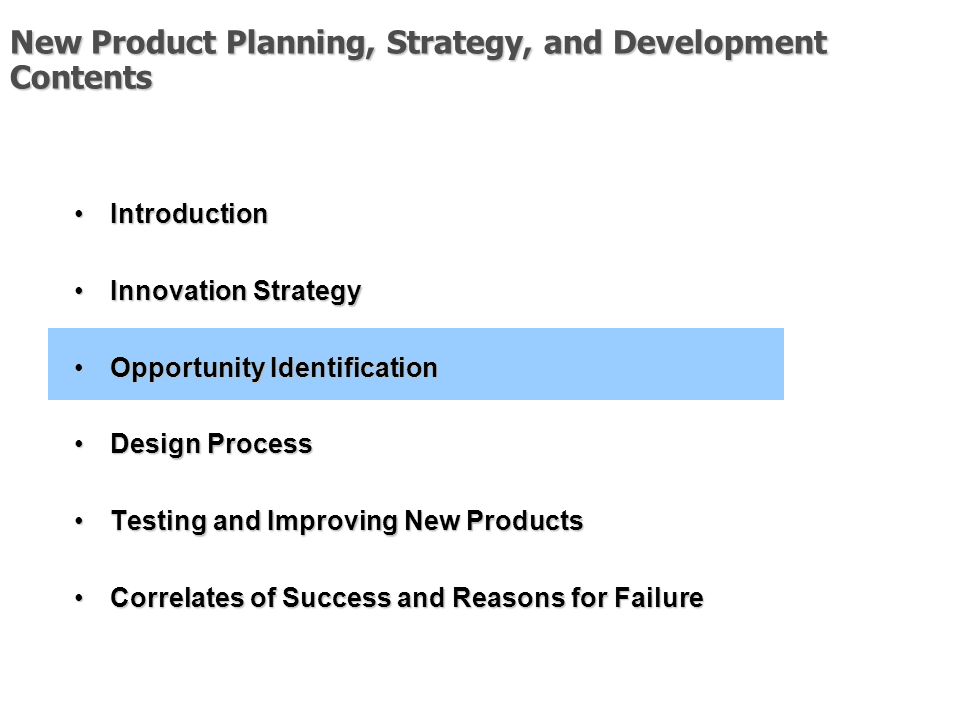The image size is (960, 720).
Task: Click the highlighted Opportunity Identification text
Action: pyautogui.click(x=274, y=368)
